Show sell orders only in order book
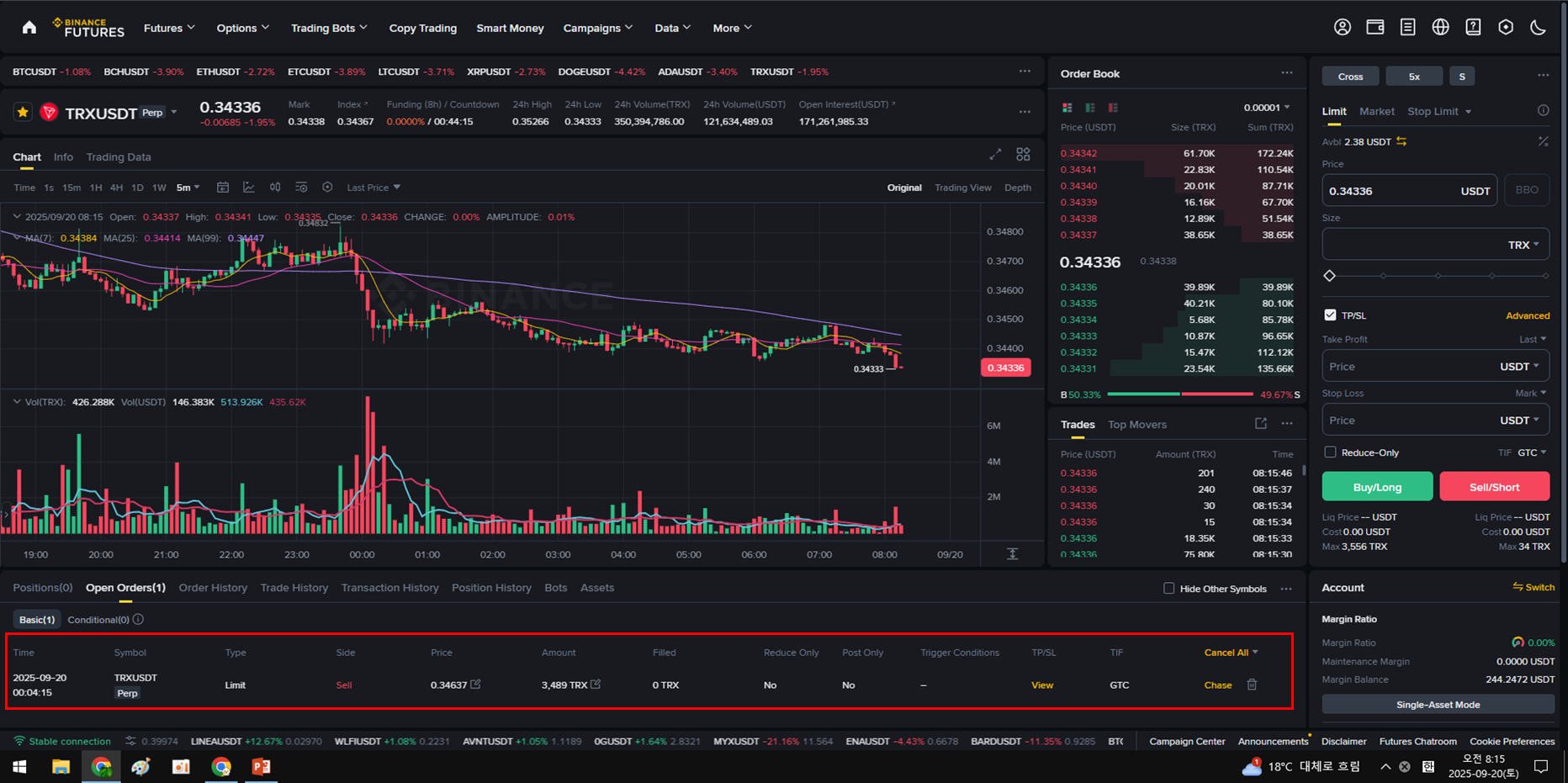 pyautogui.click(x=1113, y=108)
